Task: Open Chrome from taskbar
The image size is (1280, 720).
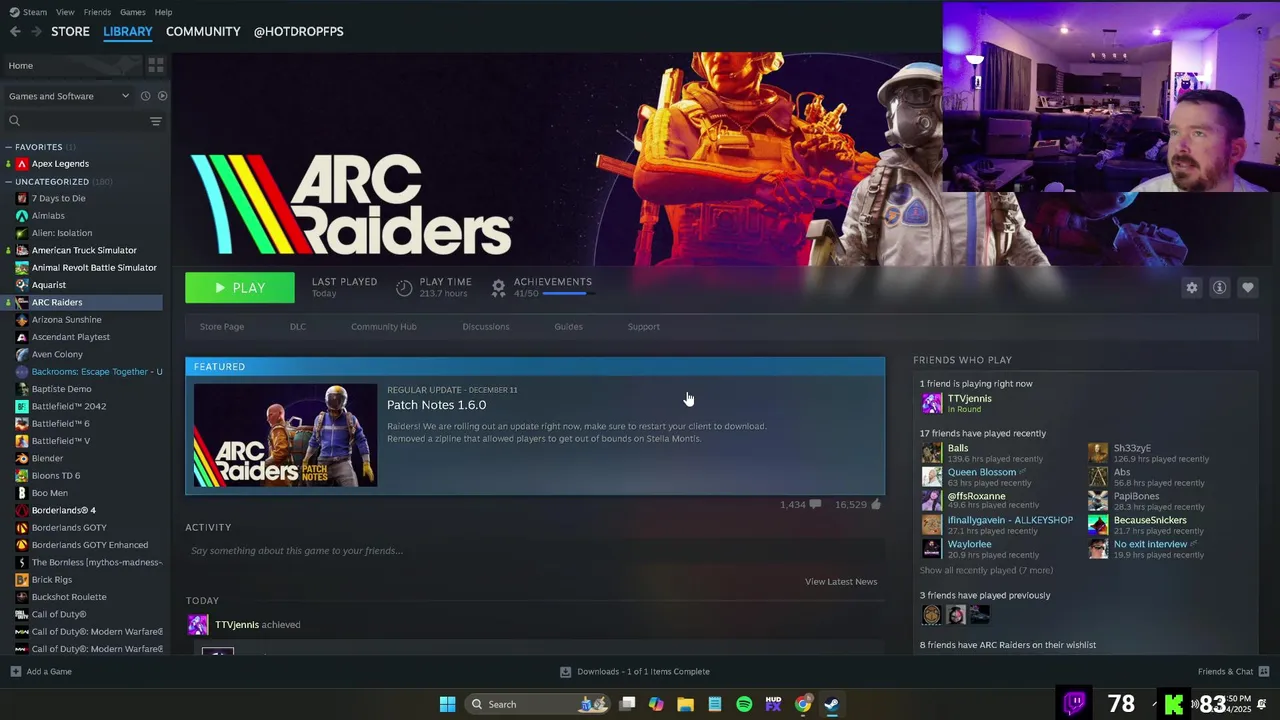Action: (x=803, y=704)
